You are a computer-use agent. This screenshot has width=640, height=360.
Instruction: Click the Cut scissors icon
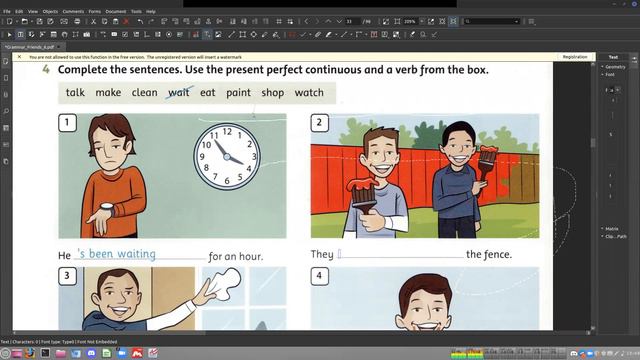point(93,21)
